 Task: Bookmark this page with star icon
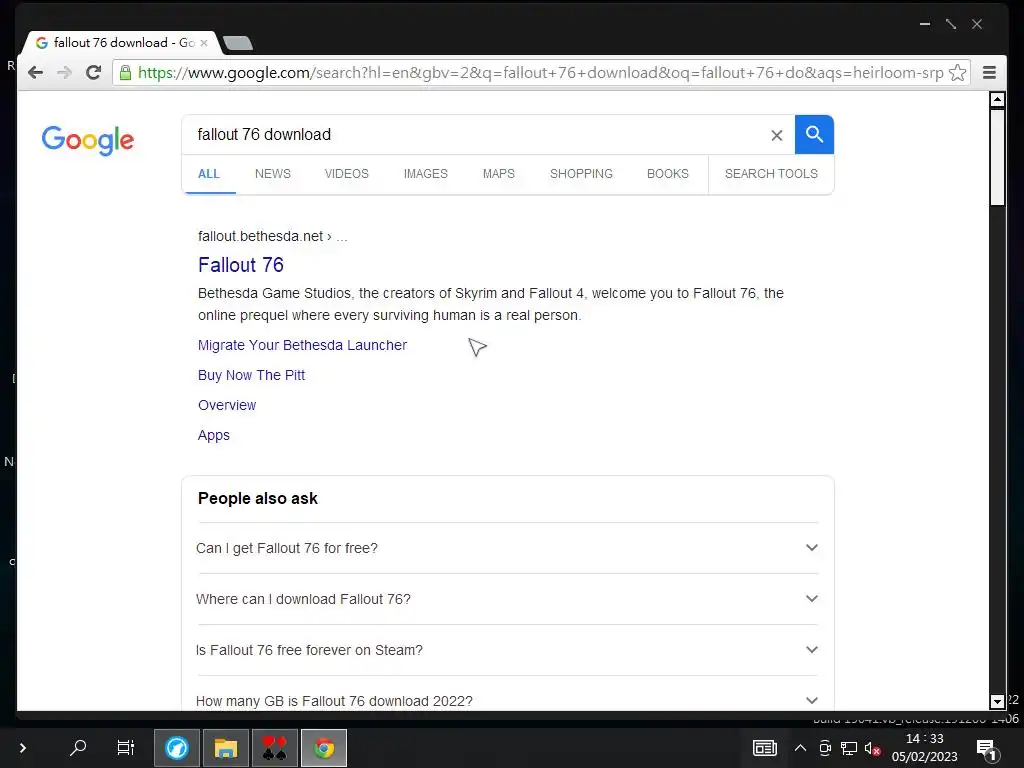[x=957, y=72]
